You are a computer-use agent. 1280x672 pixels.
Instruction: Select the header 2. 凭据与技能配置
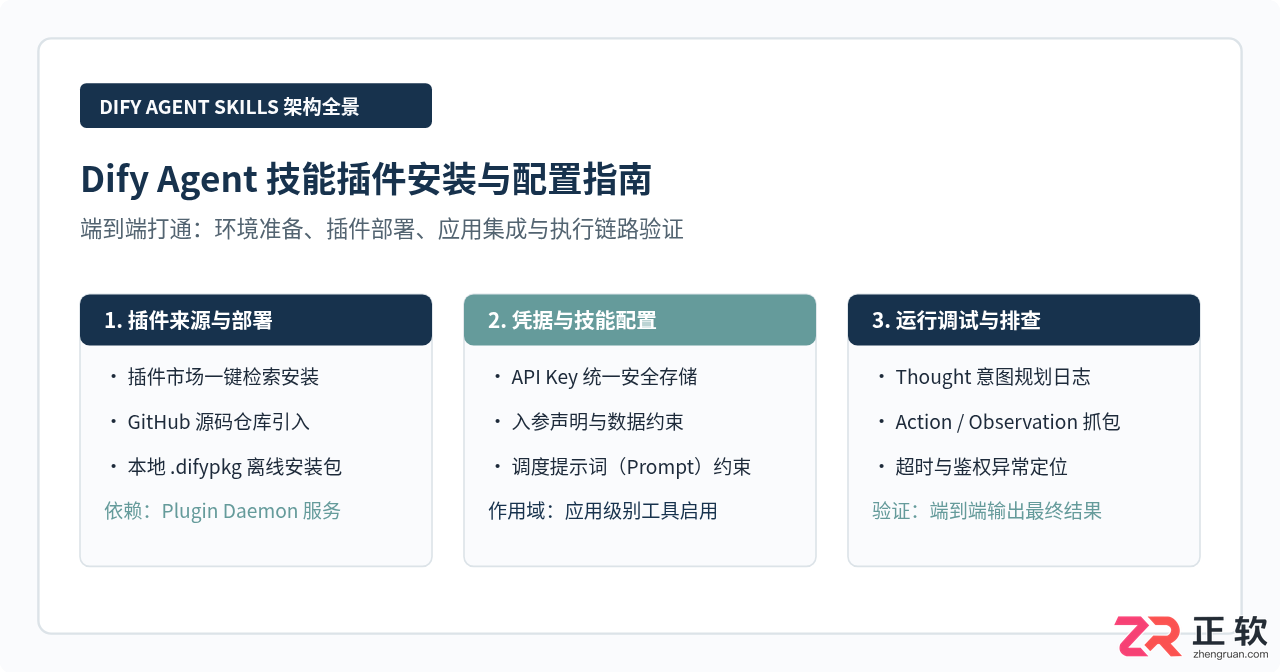click(x=640, y=320)
